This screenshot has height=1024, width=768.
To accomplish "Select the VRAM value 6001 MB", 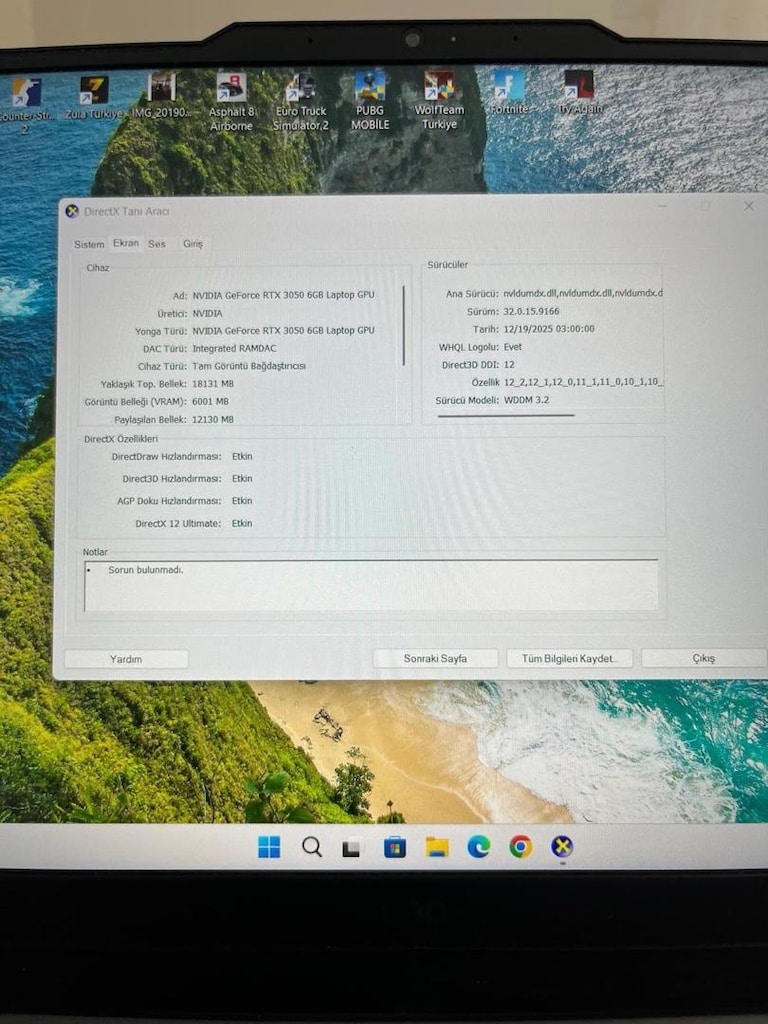I will [210, 402].
